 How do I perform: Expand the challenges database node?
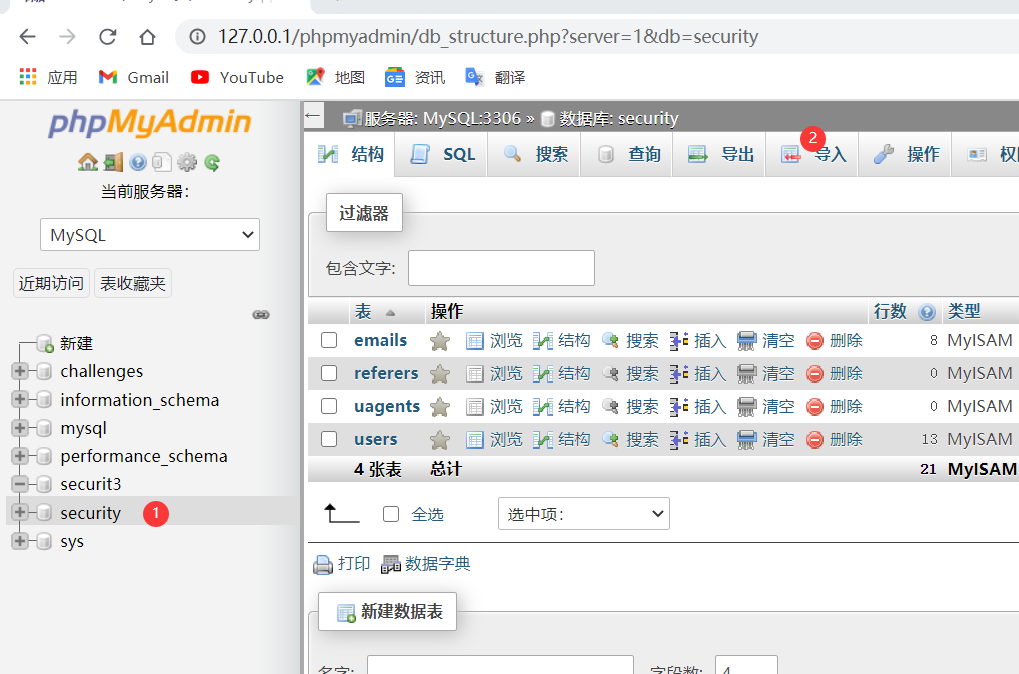(x=19, y=371)
